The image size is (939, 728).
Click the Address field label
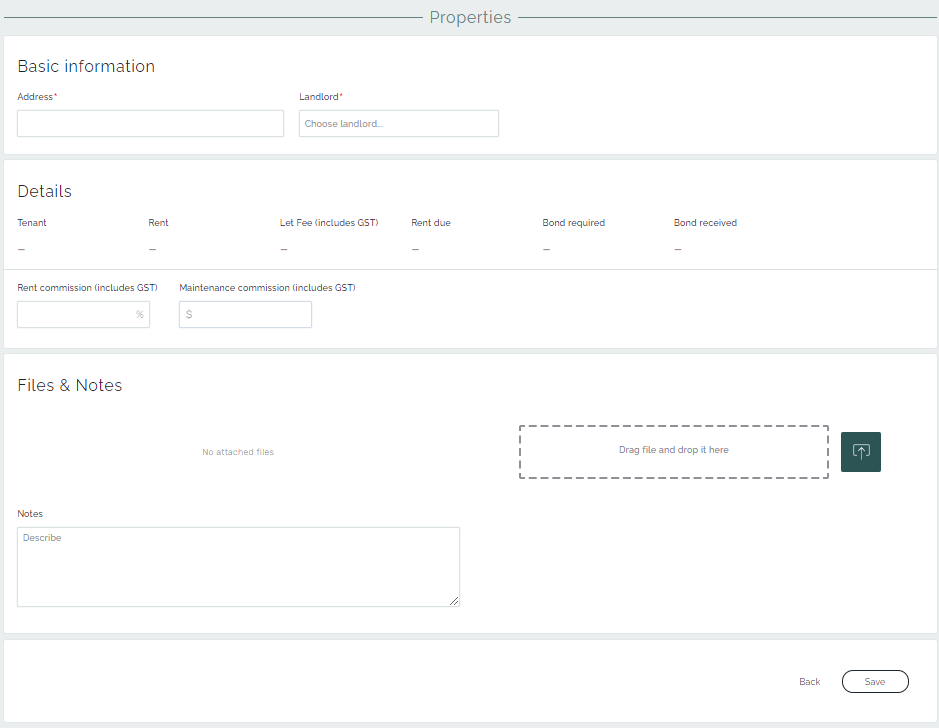[x=36, y=97]
